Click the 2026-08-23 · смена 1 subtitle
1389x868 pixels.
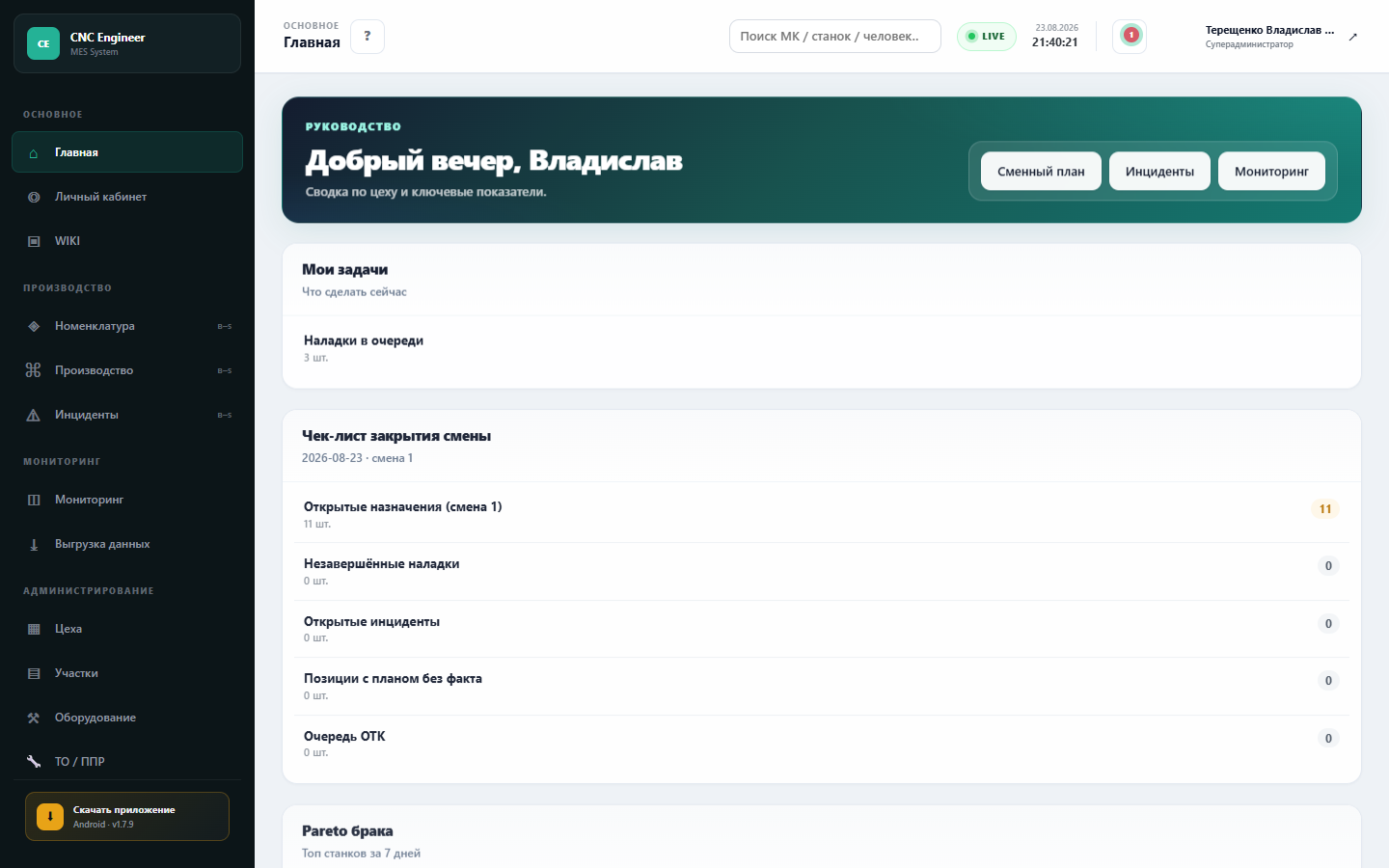point(357,458)
